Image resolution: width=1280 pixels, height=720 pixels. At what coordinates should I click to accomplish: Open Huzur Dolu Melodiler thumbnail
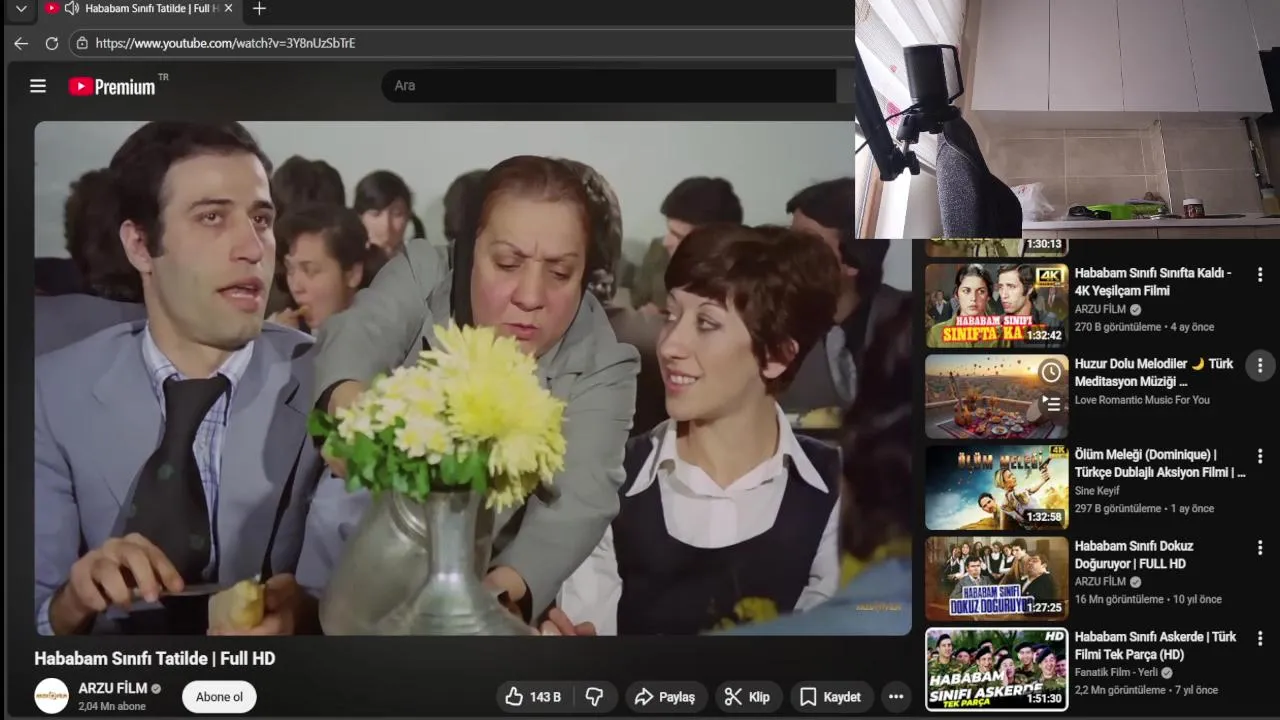[x=997, y=397]
